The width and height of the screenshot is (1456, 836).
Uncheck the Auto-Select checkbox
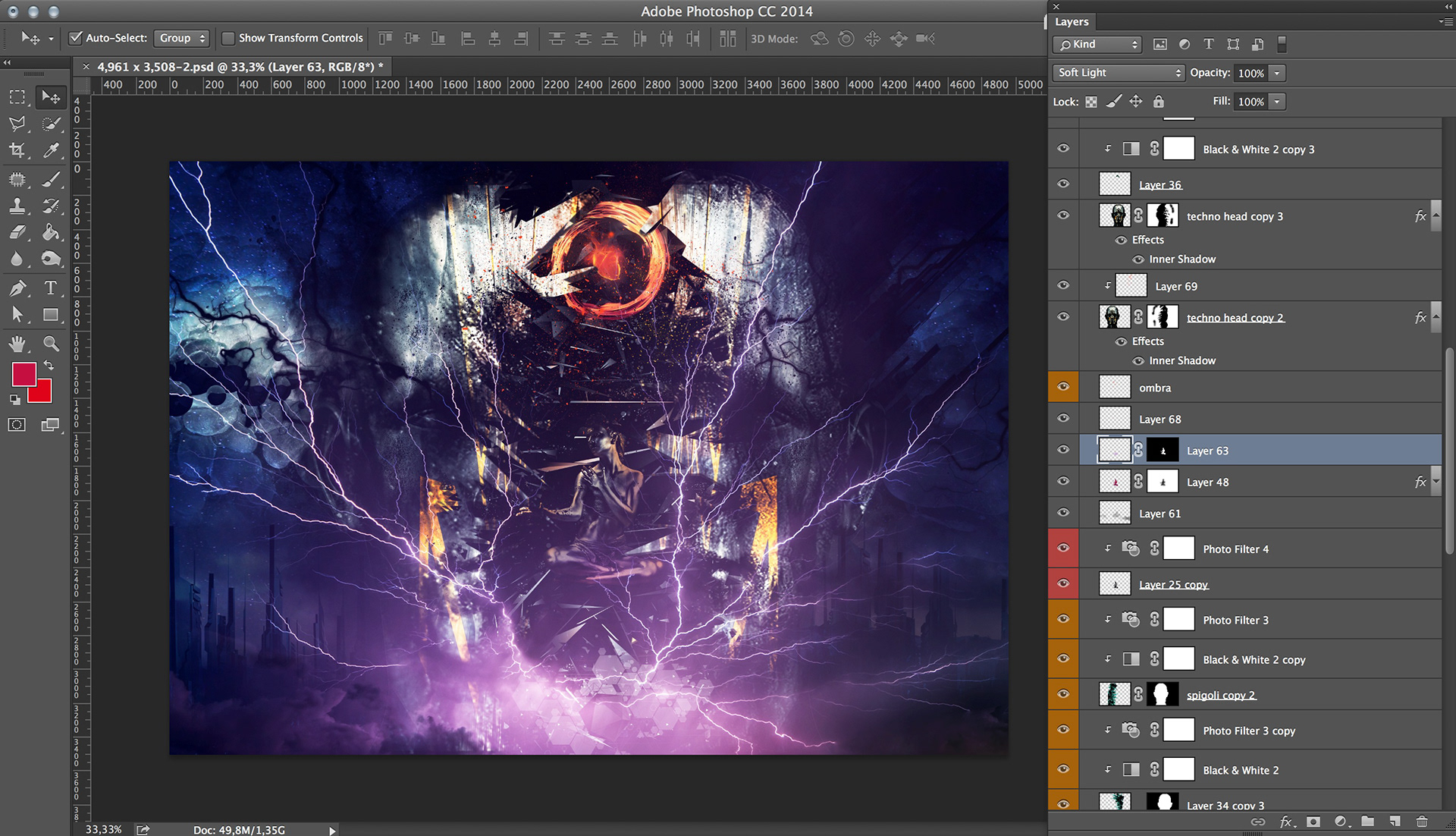pyautogui.click(x=76, y=38)
